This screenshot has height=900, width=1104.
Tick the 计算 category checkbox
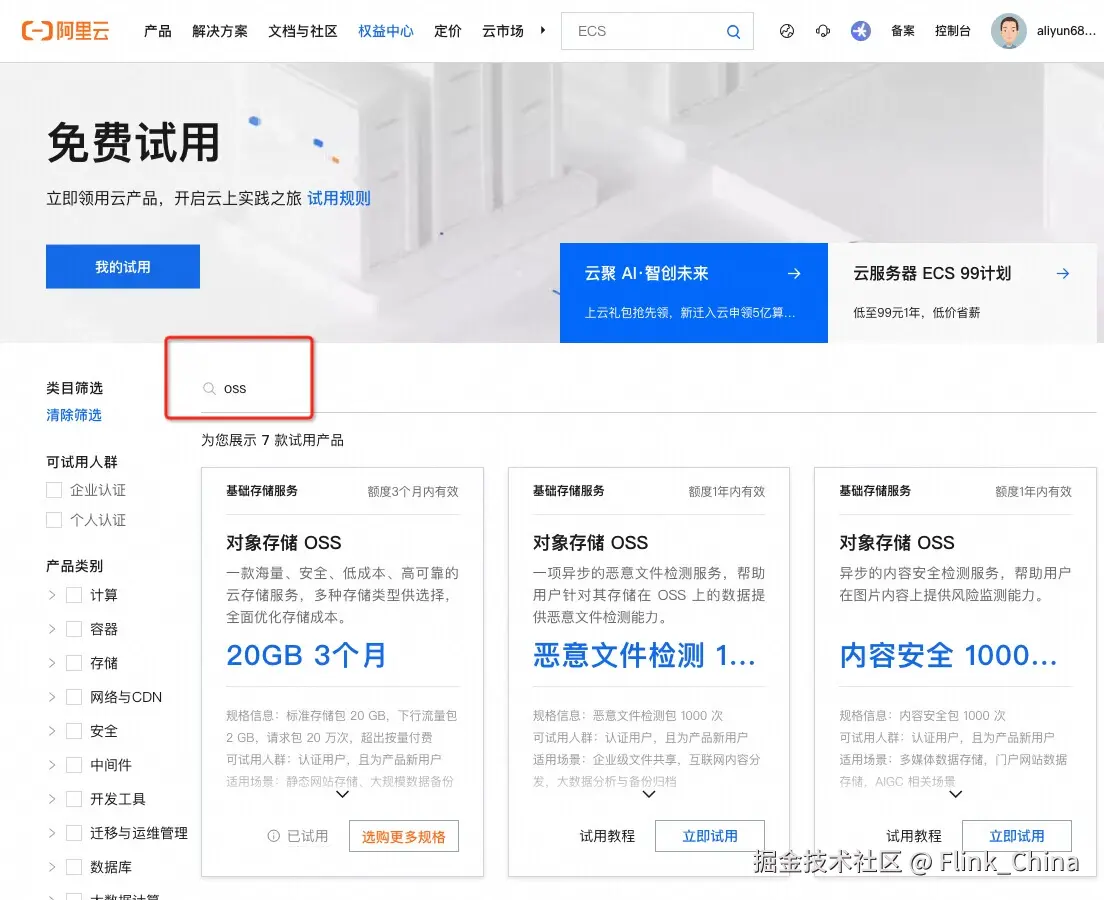(x=74, y=595)
